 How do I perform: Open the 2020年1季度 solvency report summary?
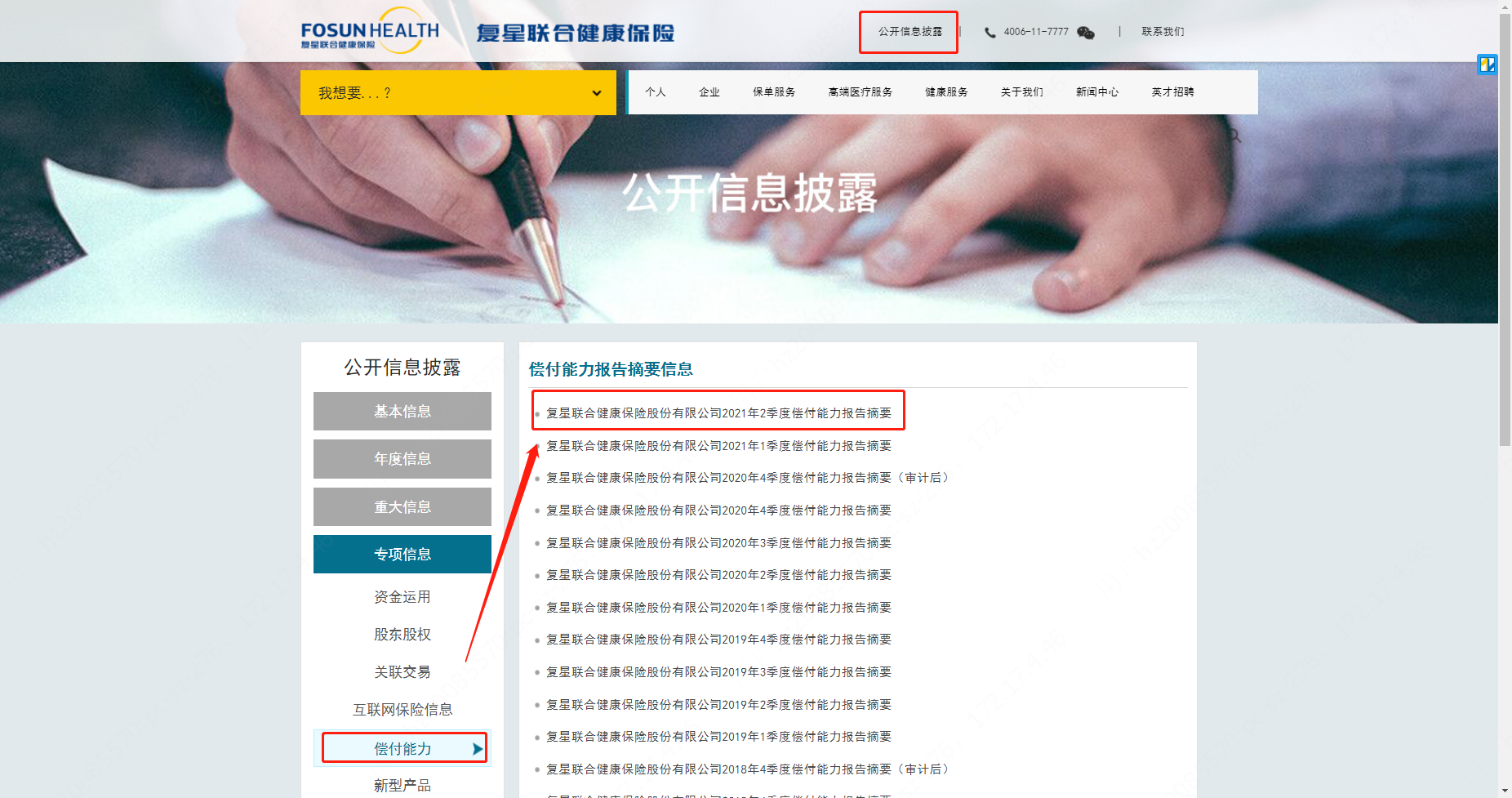718,608
